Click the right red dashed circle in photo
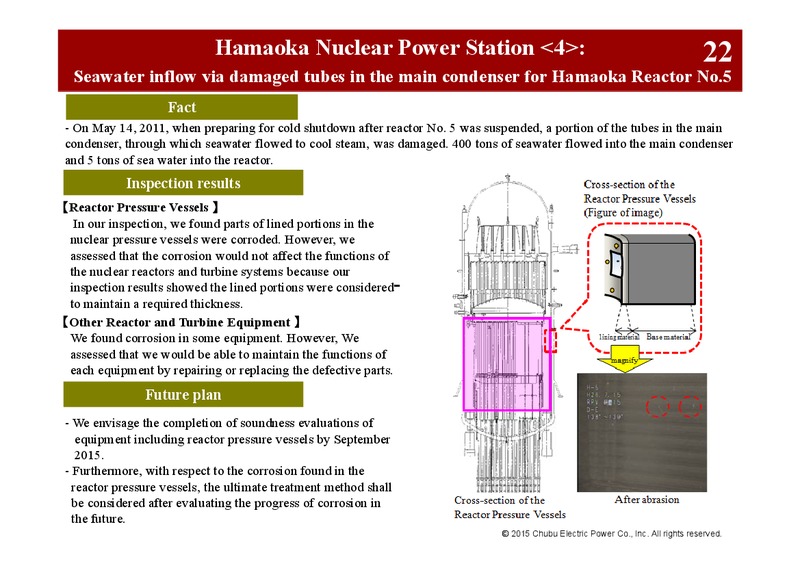This screenshot has width=800, height=566. (690, 406)
